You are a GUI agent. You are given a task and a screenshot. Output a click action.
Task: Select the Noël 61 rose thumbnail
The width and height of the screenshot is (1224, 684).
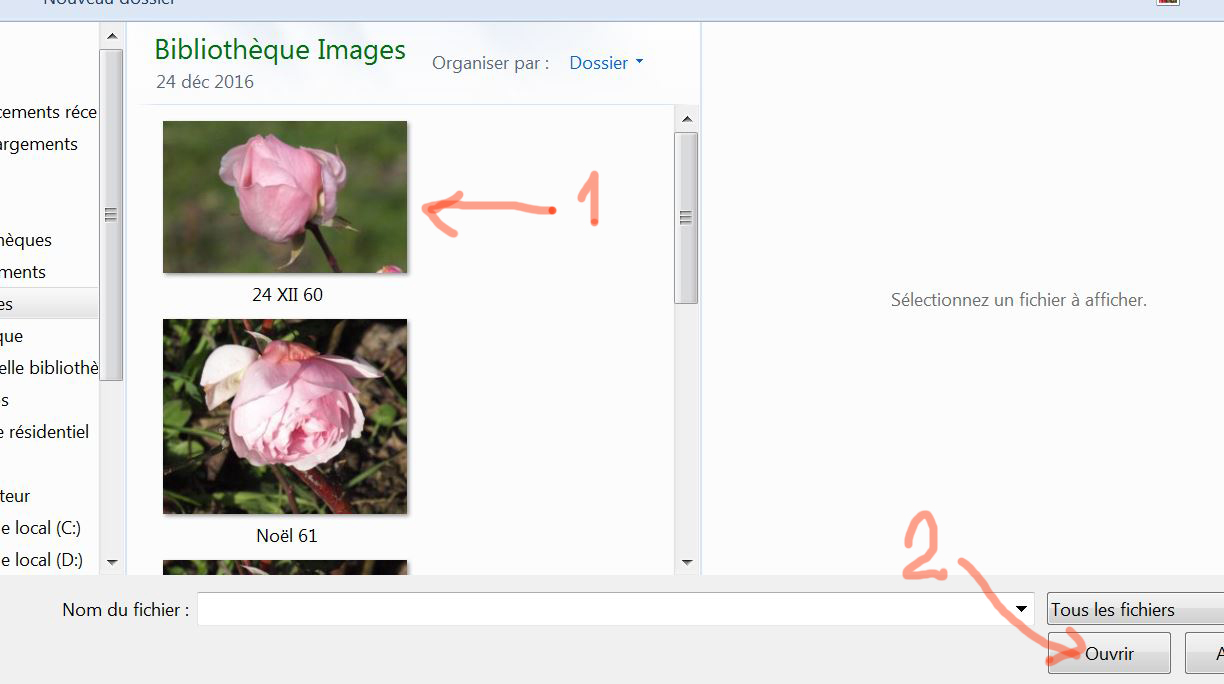click(285, 416)
